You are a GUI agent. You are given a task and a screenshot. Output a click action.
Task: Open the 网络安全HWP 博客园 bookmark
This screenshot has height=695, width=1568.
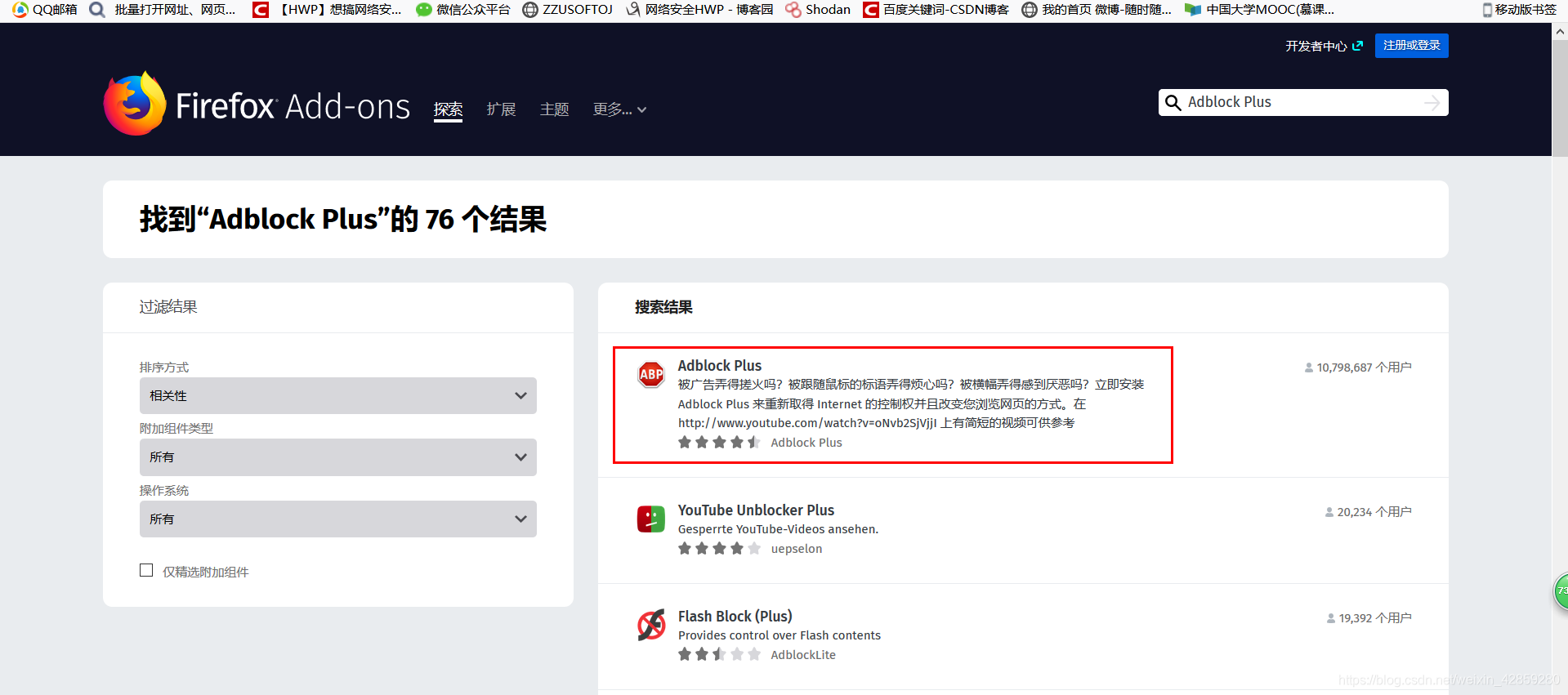699,10
